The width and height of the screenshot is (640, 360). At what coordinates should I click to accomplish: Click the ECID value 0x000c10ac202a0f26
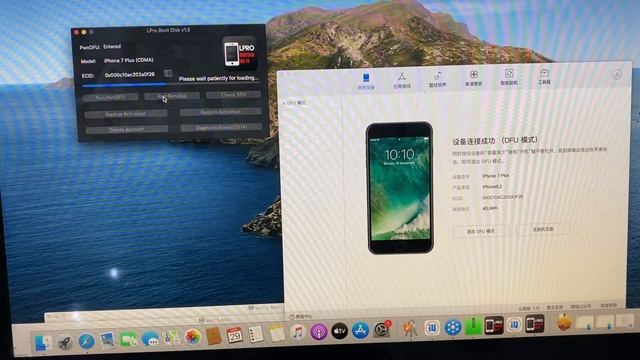(x=129, y=75)
